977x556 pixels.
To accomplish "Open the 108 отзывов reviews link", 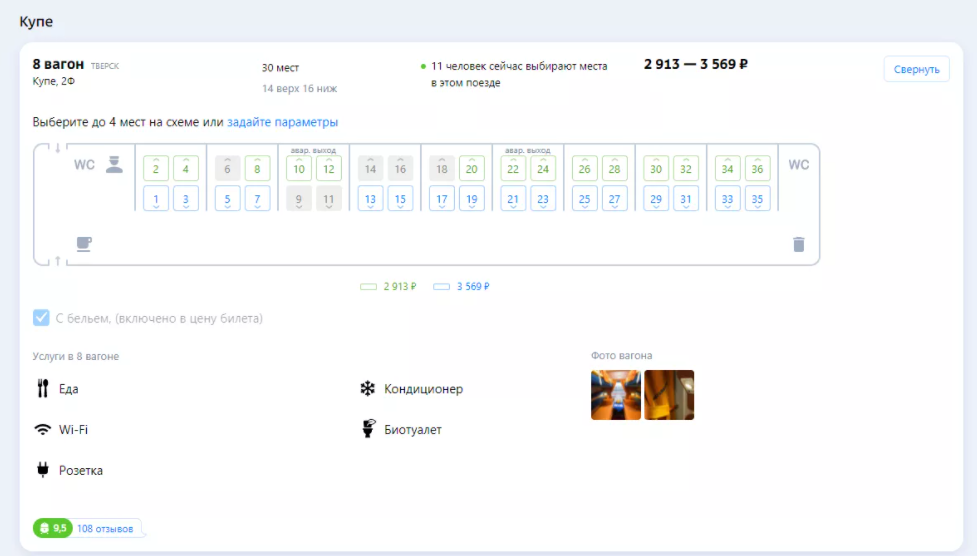I will pos(105,529).
